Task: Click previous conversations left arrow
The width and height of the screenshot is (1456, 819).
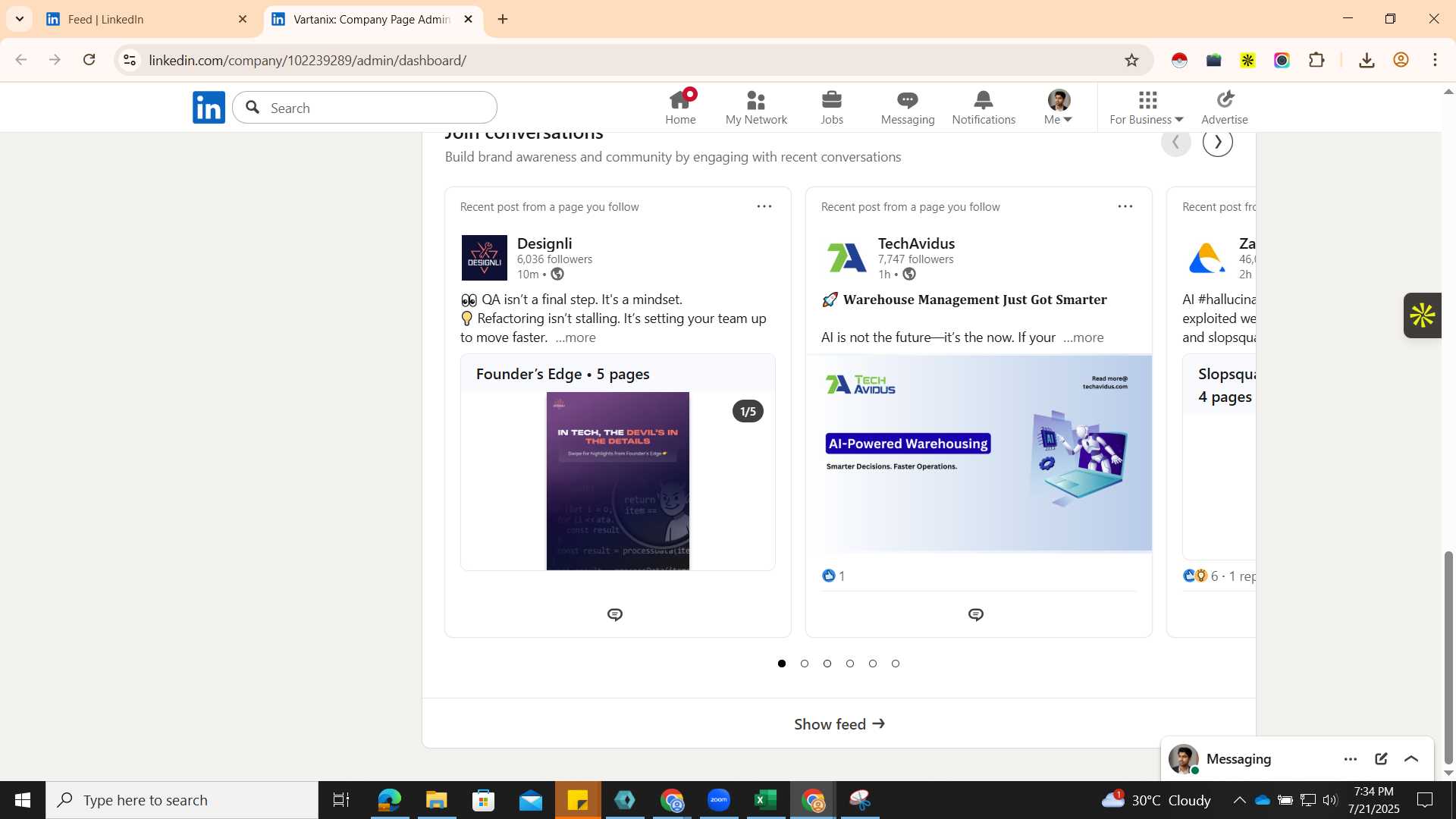Action: tap(1176, 142)
